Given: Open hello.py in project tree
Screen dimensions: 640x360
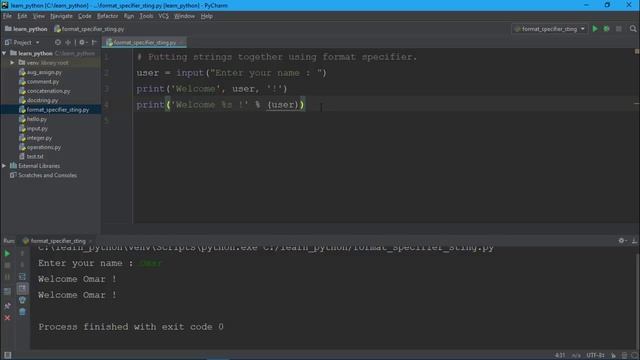Looking at the screenshot, I should click(x=37, y=119).
